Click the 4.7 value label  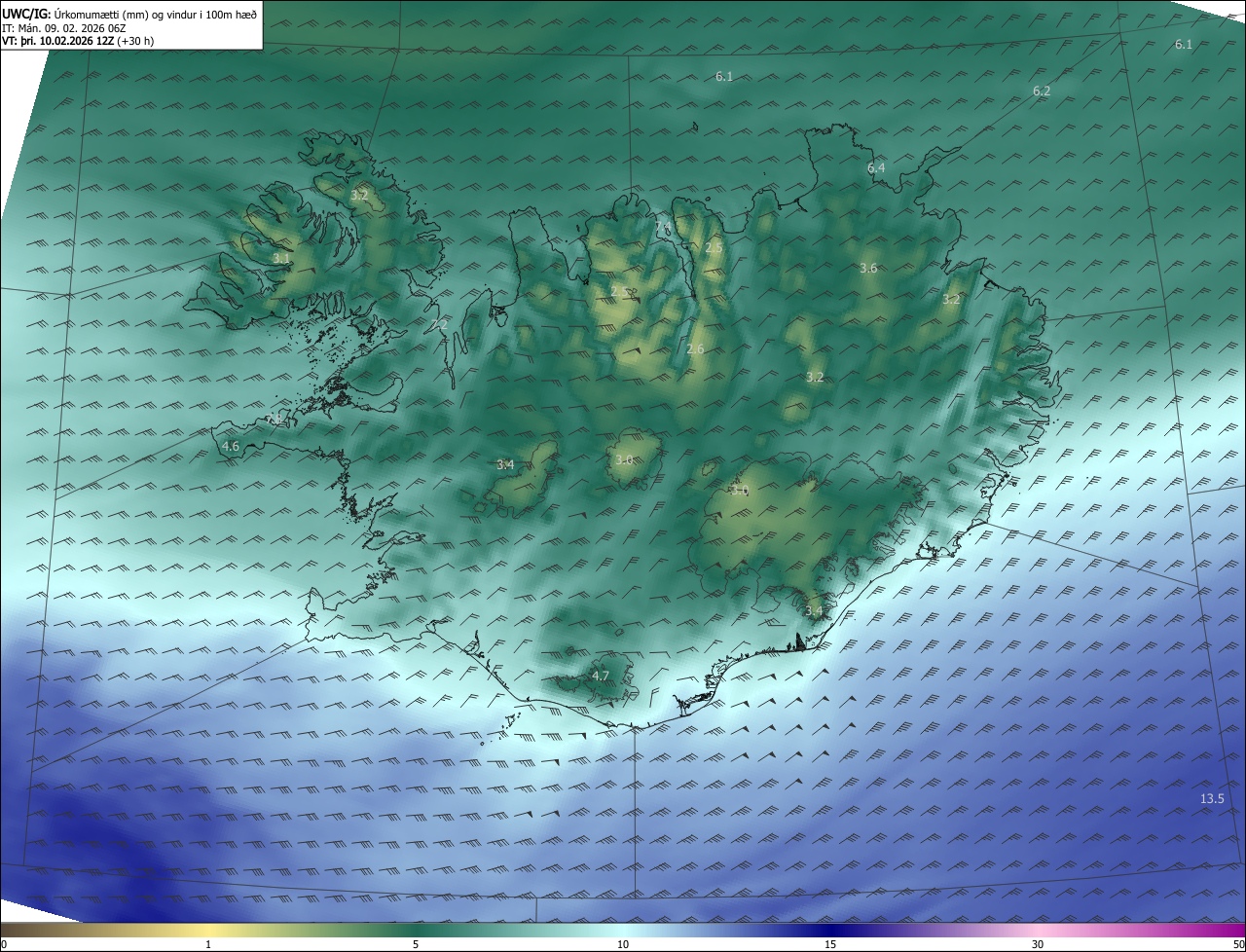point(601,676)
